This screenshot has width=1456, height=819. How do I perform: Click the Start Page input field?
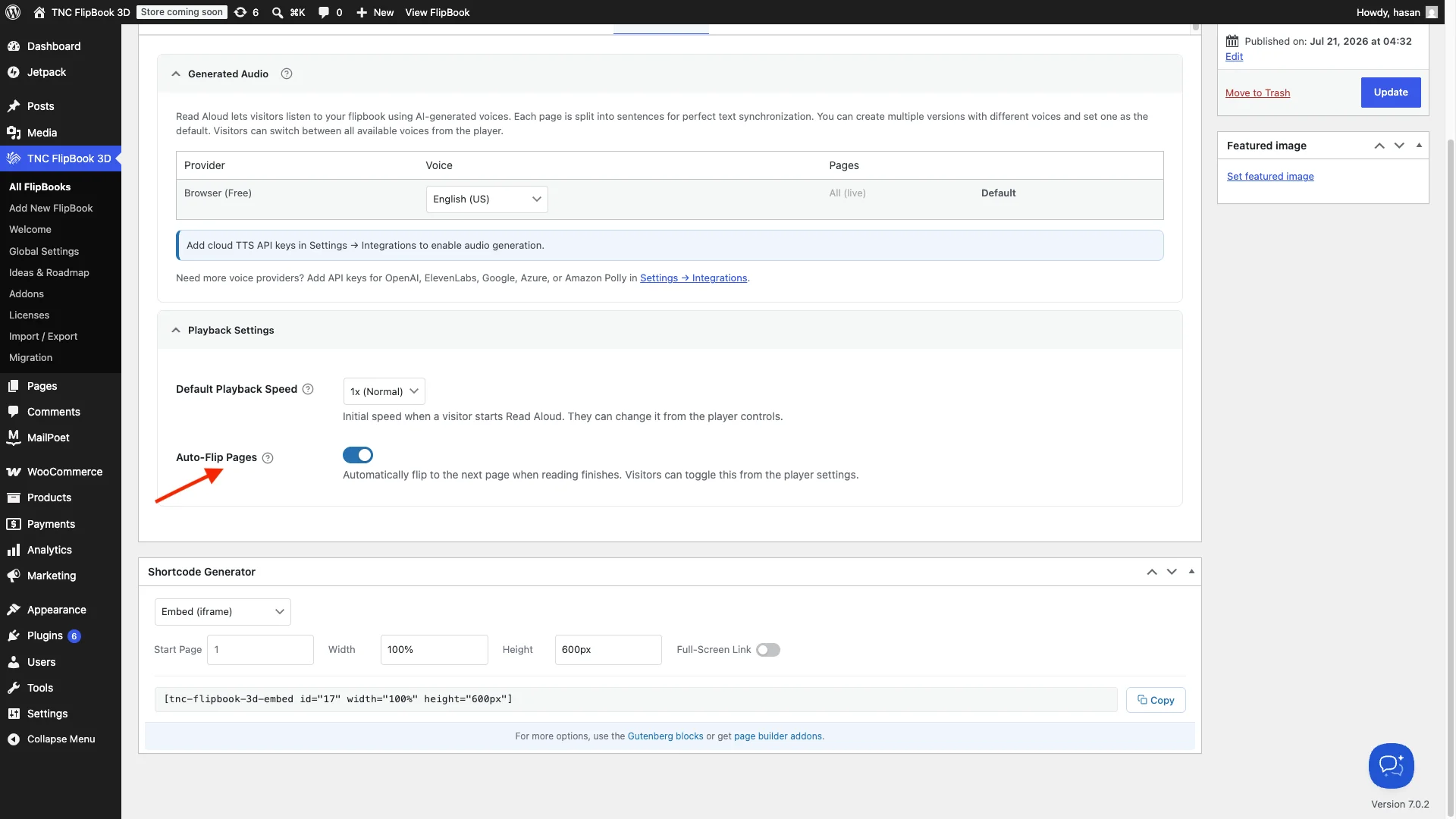click(x=260, y=650)
